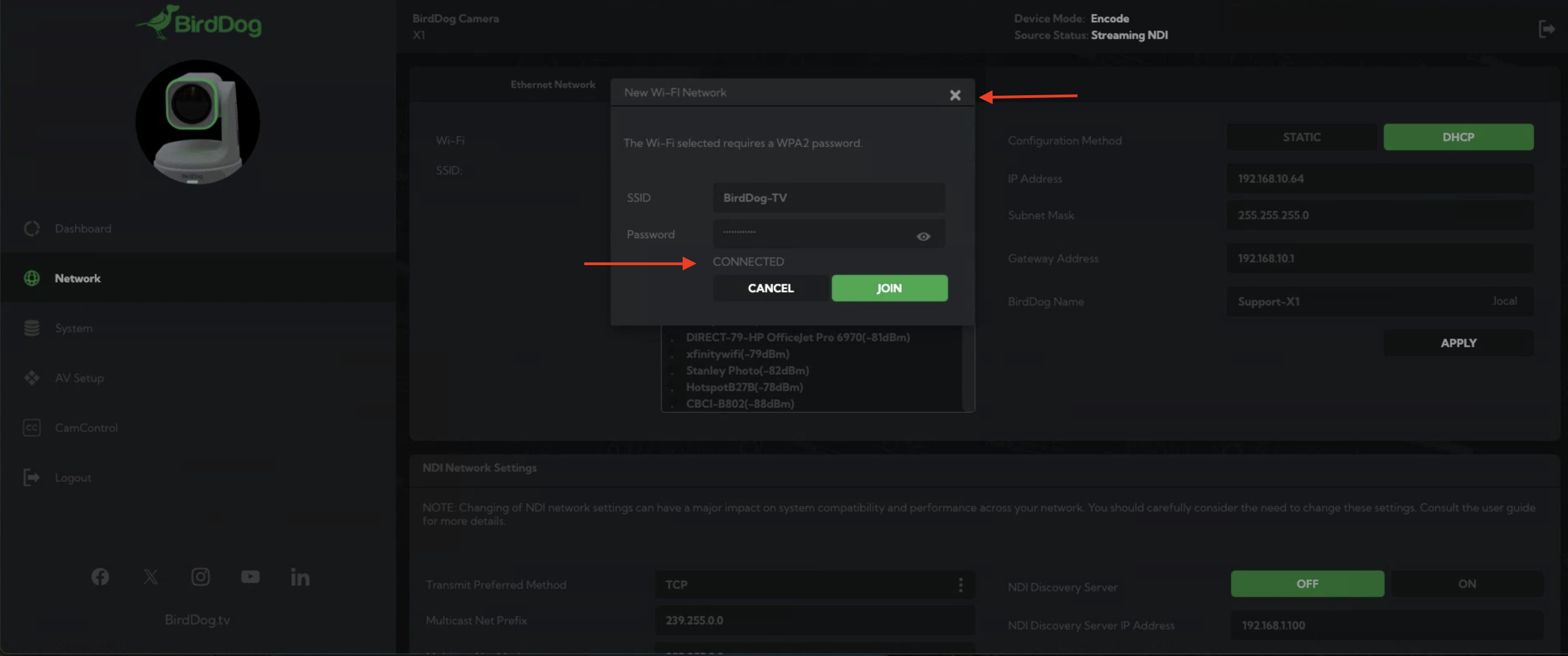Open the X (Twitter) social icon
The height and width of the screenshot is (656, 1568).
150,576
